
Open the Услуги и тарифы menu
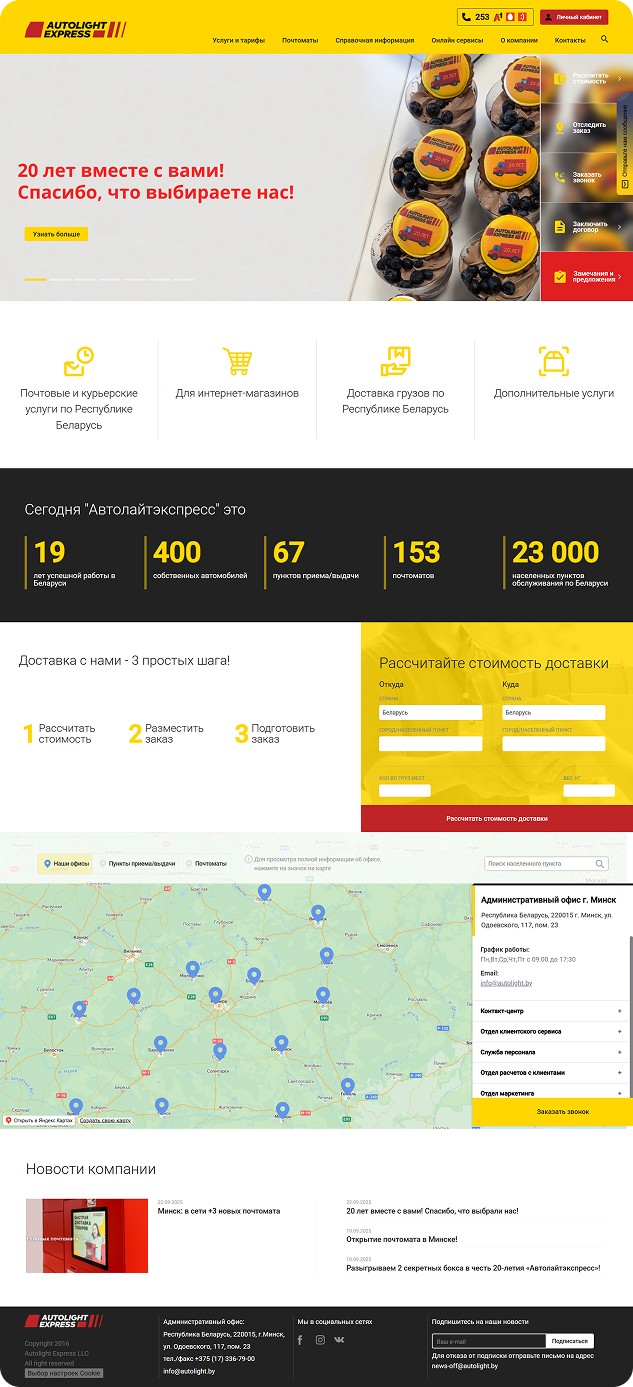pos(239,40)
